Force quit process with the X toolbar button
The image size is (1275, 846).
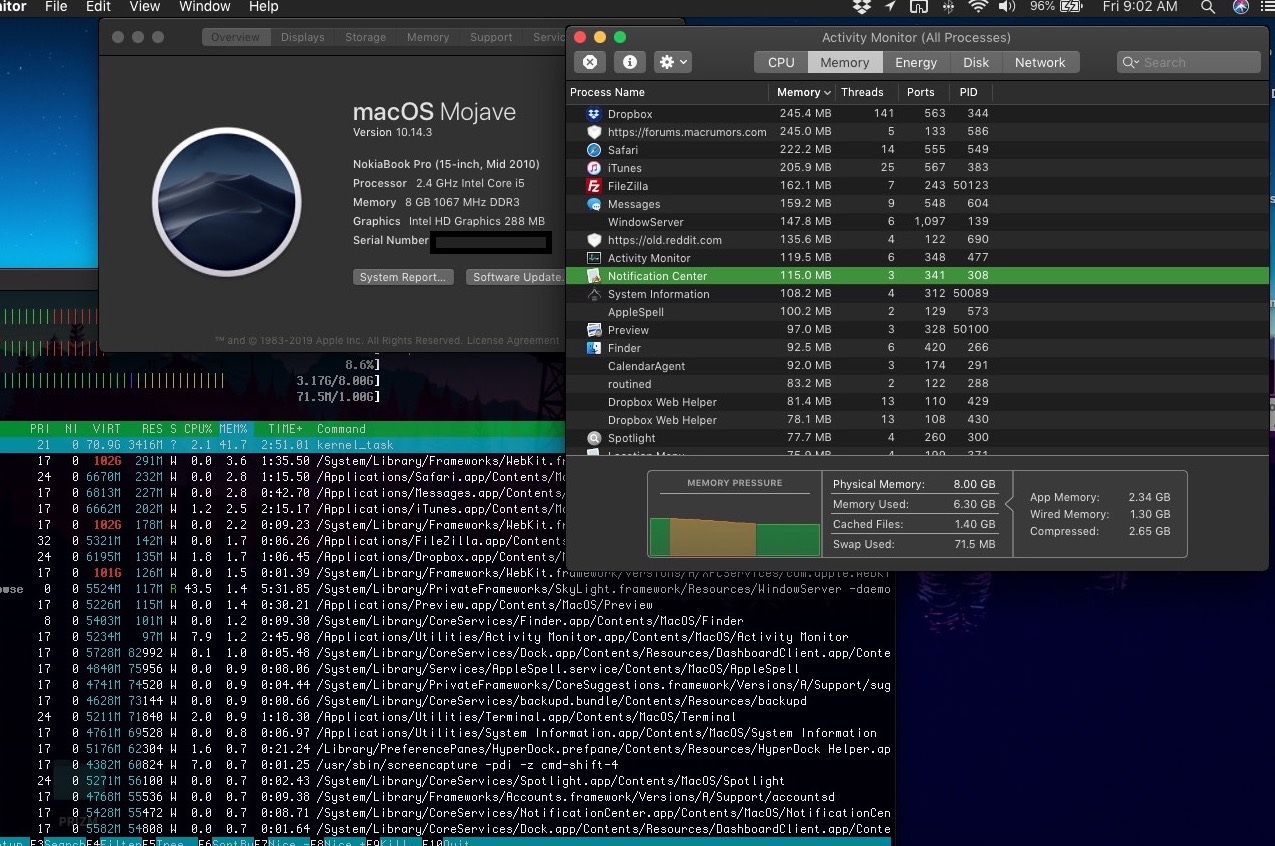tap(590, 62)
